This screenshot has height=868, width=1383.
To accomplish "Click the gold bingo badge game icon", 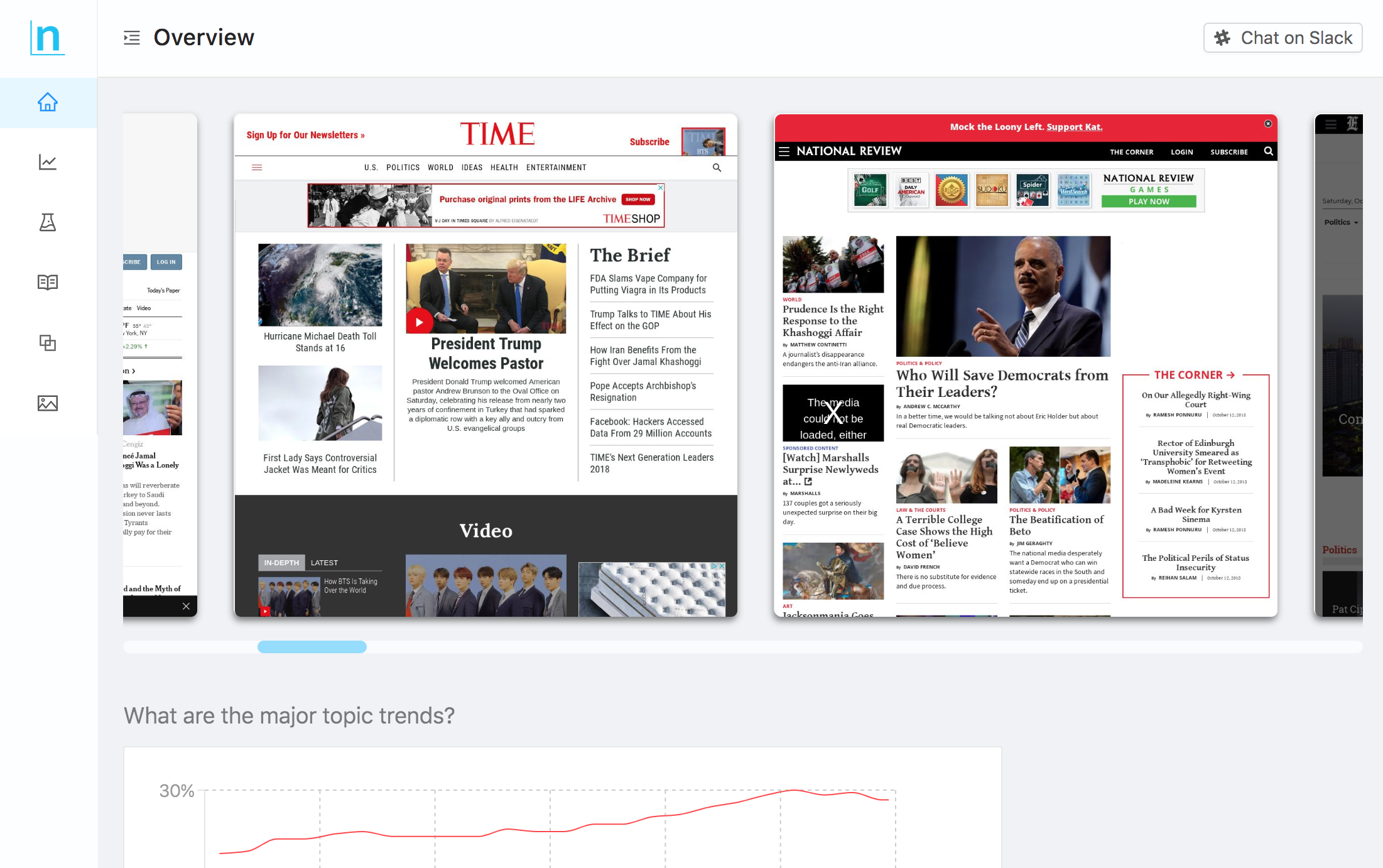I will (x=952, y=190).
